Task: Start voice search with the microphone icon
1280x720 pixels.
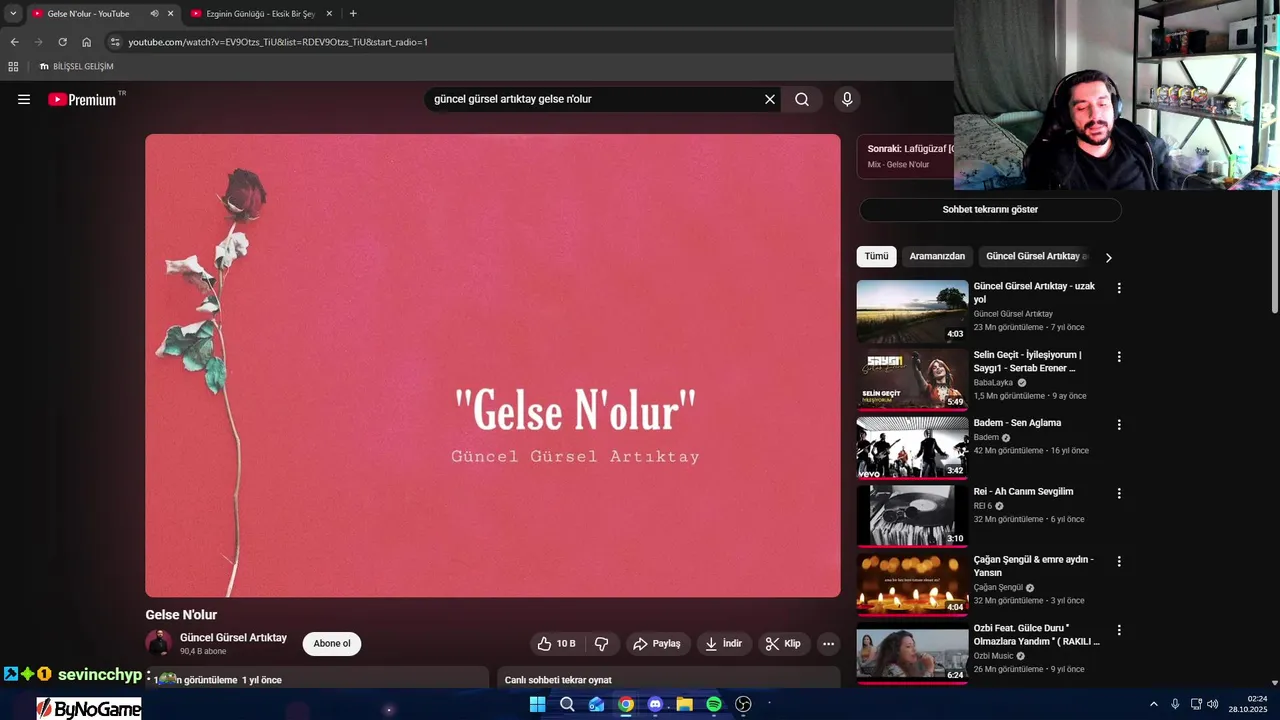Action: pos(847,99)
